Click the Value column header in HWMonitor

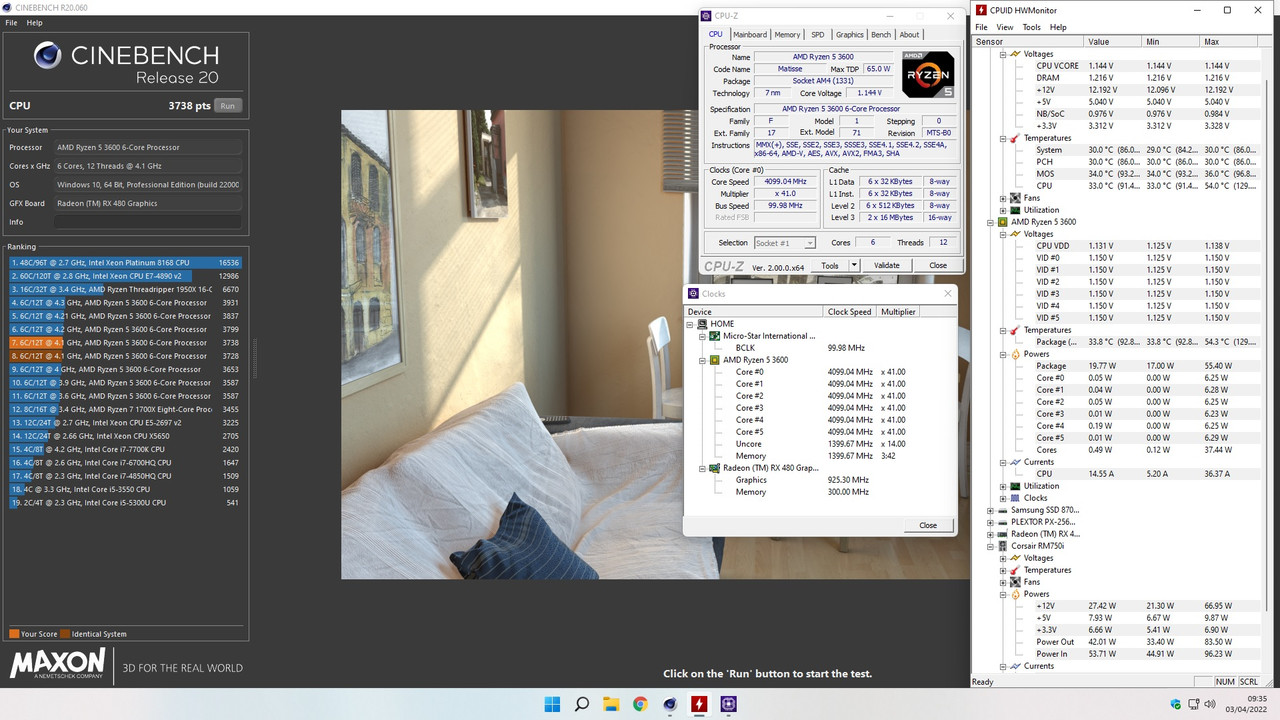click(1114, 42)
